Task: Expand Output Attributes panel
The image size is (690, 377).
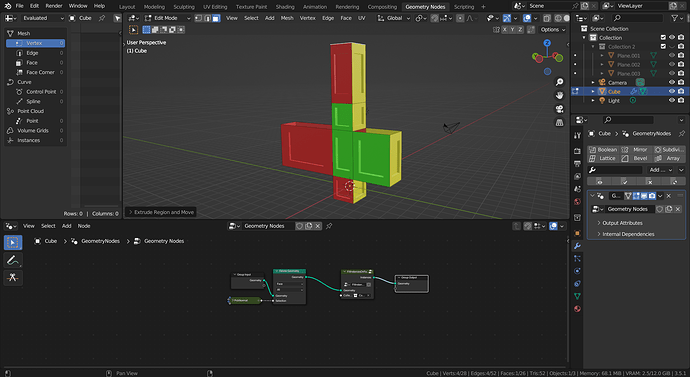Action: pyautogui.click(x=622, y=223)
